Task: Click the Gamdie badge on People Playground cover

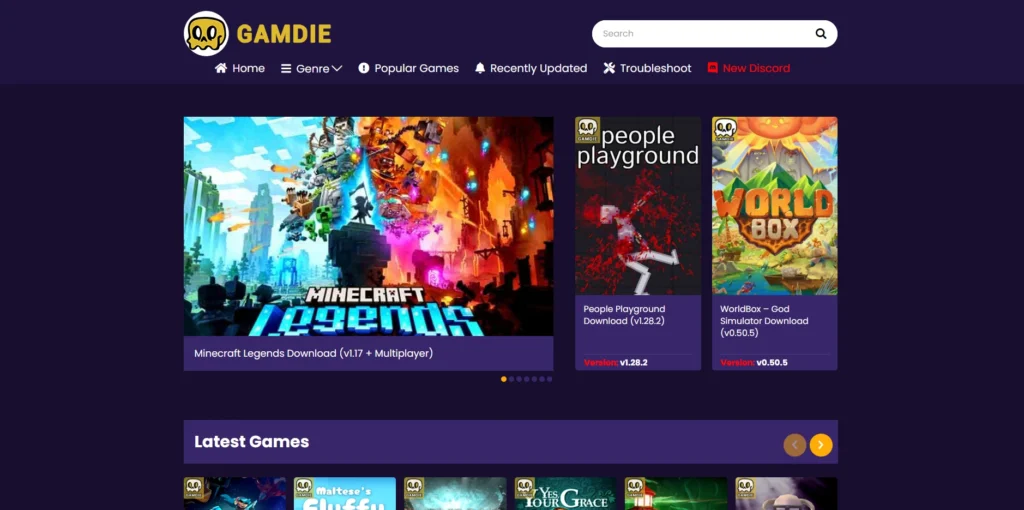Action: [588, 130]
